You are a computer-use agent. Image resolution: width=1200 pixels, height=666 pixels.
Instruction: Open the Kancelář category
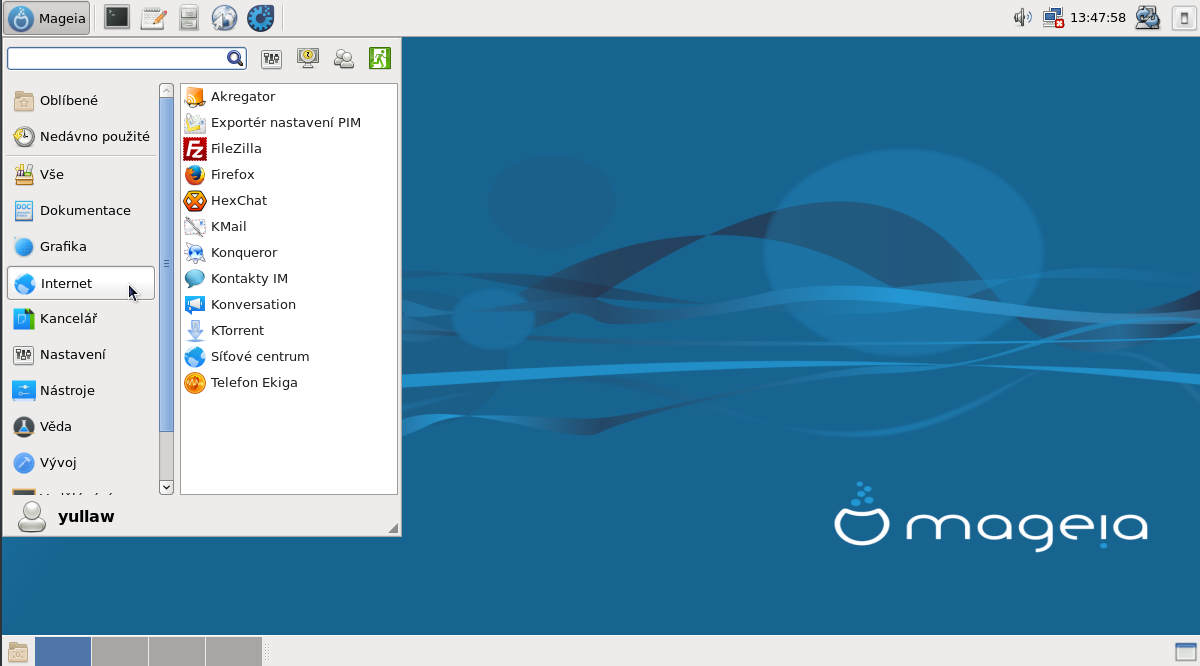click(81, 318)
